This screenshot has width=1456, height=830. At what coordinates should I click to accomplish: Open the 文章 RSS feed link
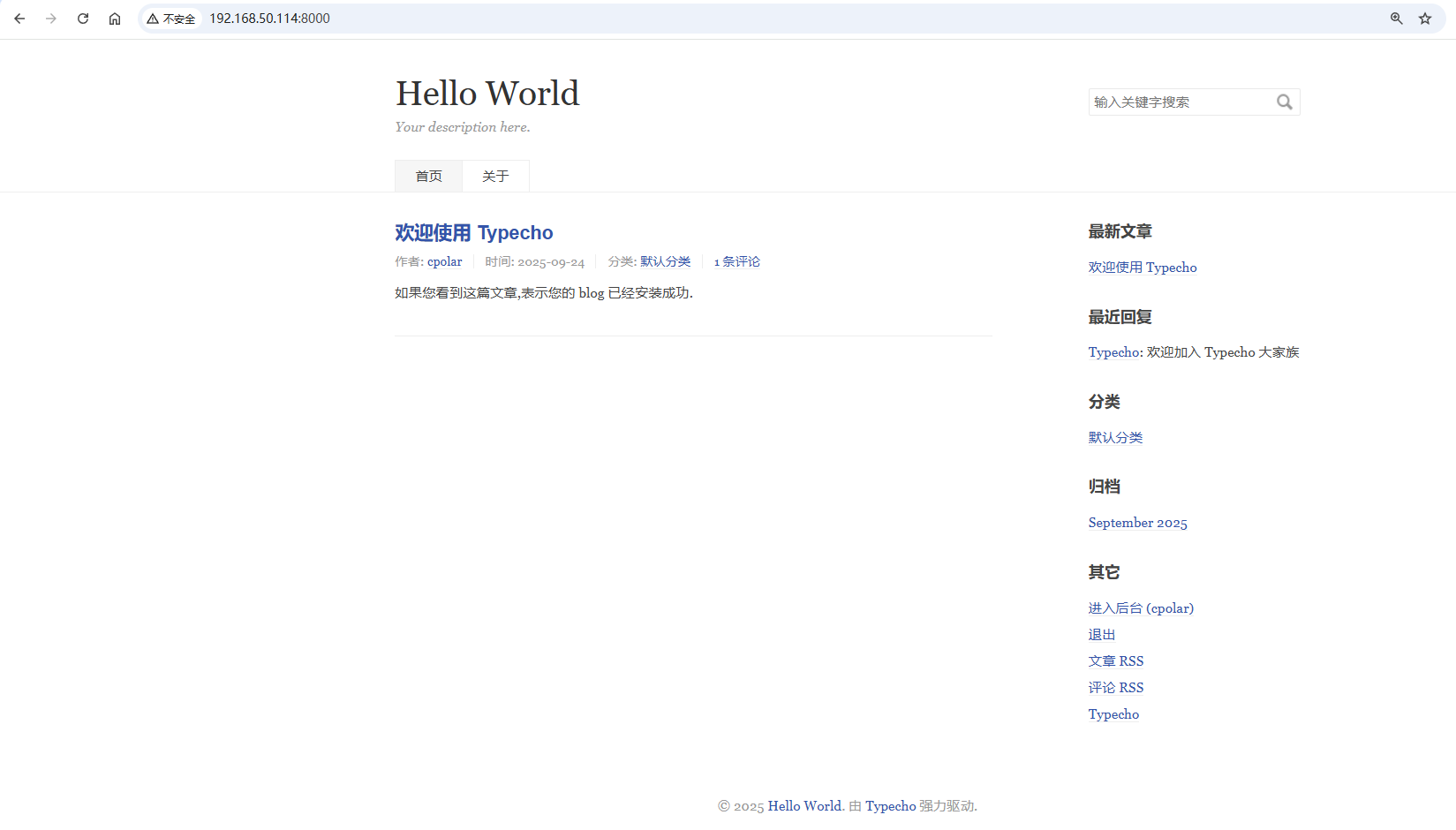coord(1116,661)
